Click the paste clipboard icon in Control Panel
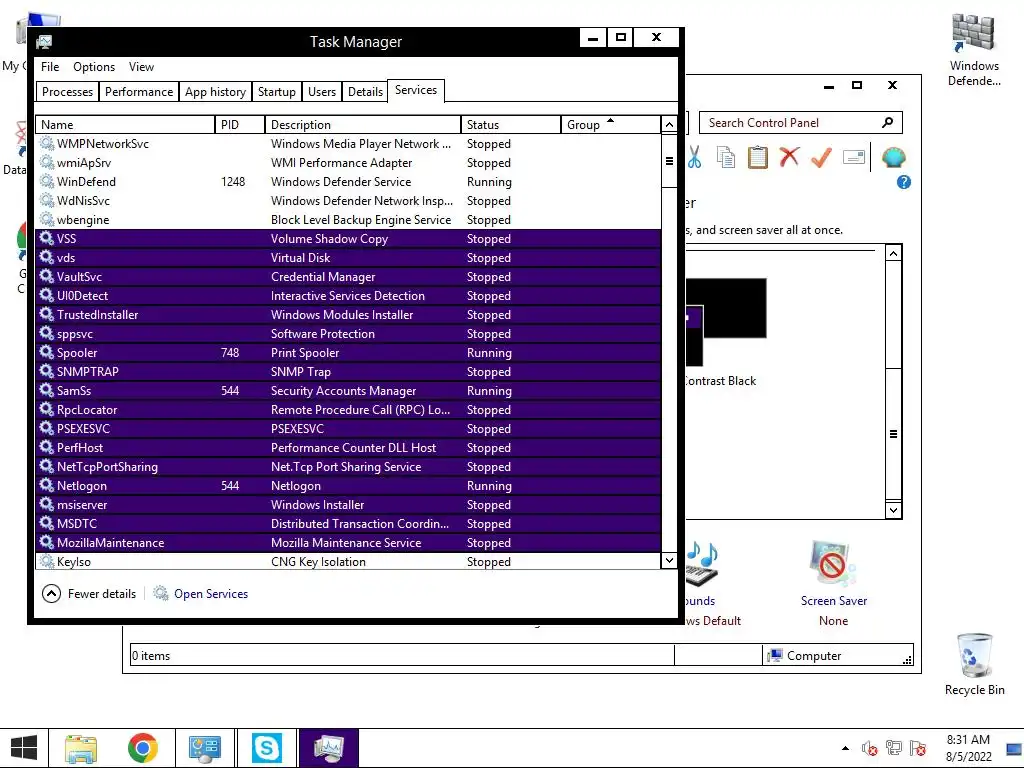 click(x=758, y=157)
